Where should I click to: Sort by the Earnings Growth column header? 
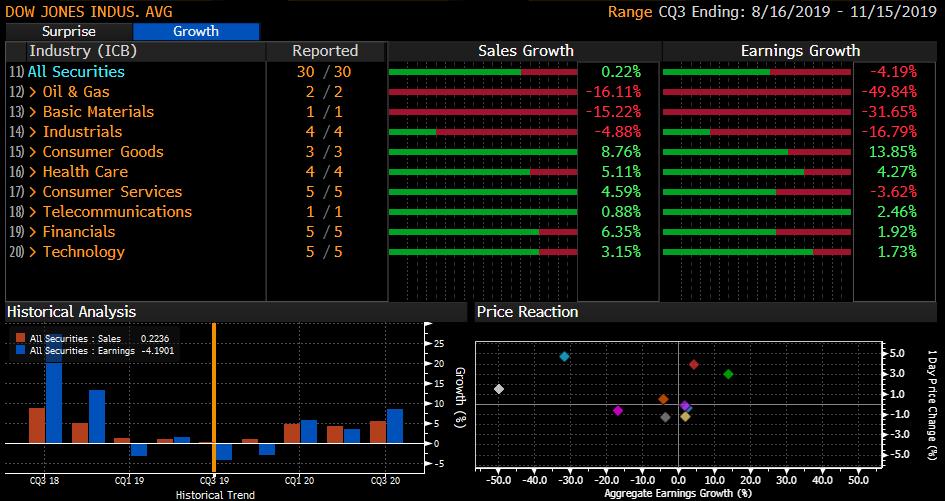coord(799,51)
